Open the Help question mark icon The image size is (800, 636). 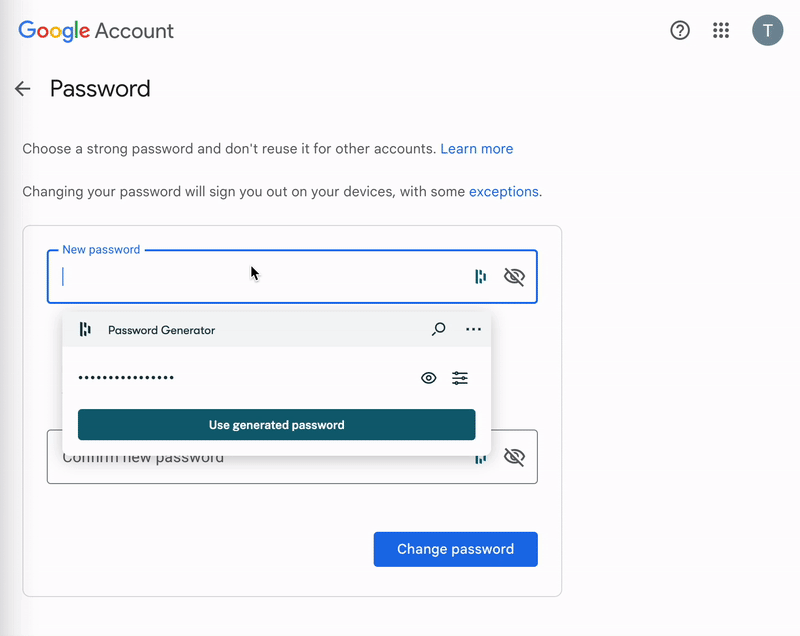[680, 30]
